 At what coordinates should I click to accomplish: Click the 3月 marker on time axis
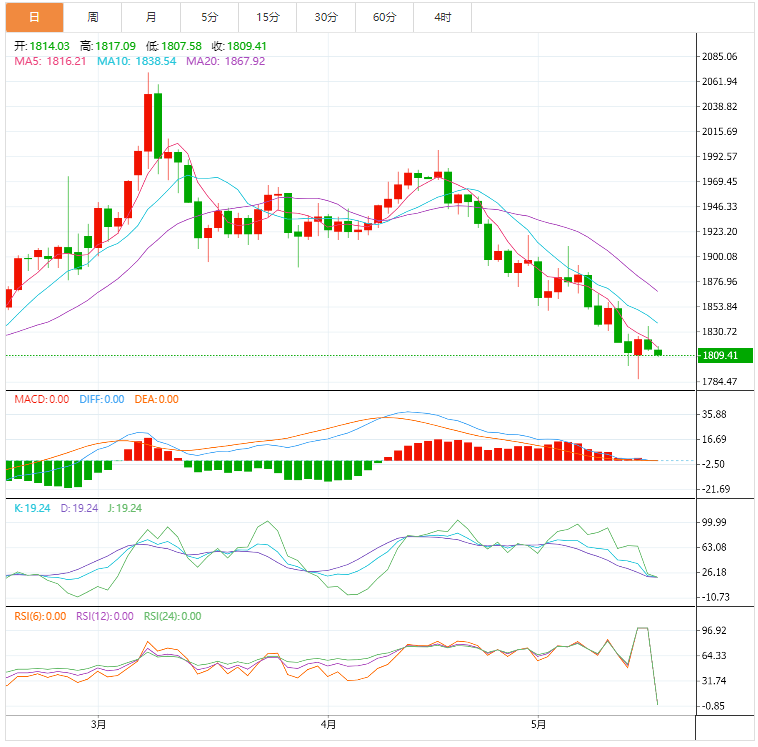pyautogui.click(x=98, y=724)
